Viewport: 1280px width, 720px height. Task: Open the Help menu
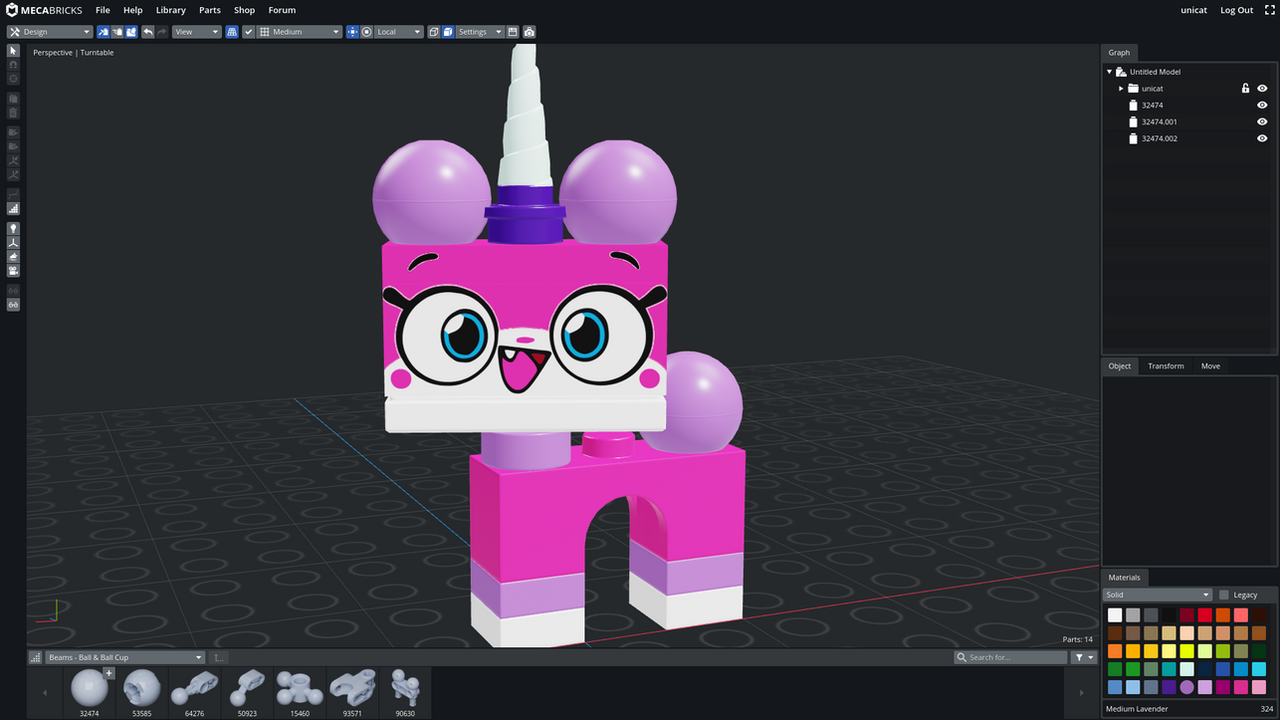click(133, 10)
